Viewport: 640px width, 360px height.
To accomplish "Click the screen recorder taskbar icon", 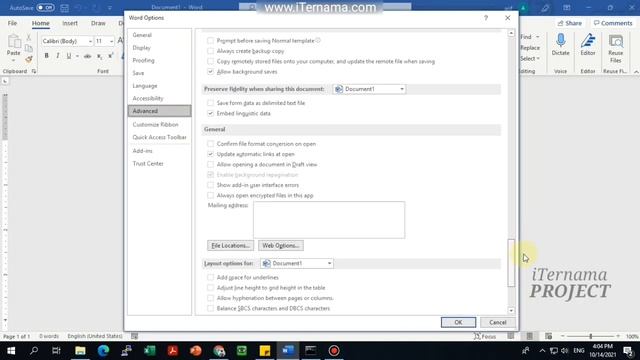I will click(x=334, y=351).
